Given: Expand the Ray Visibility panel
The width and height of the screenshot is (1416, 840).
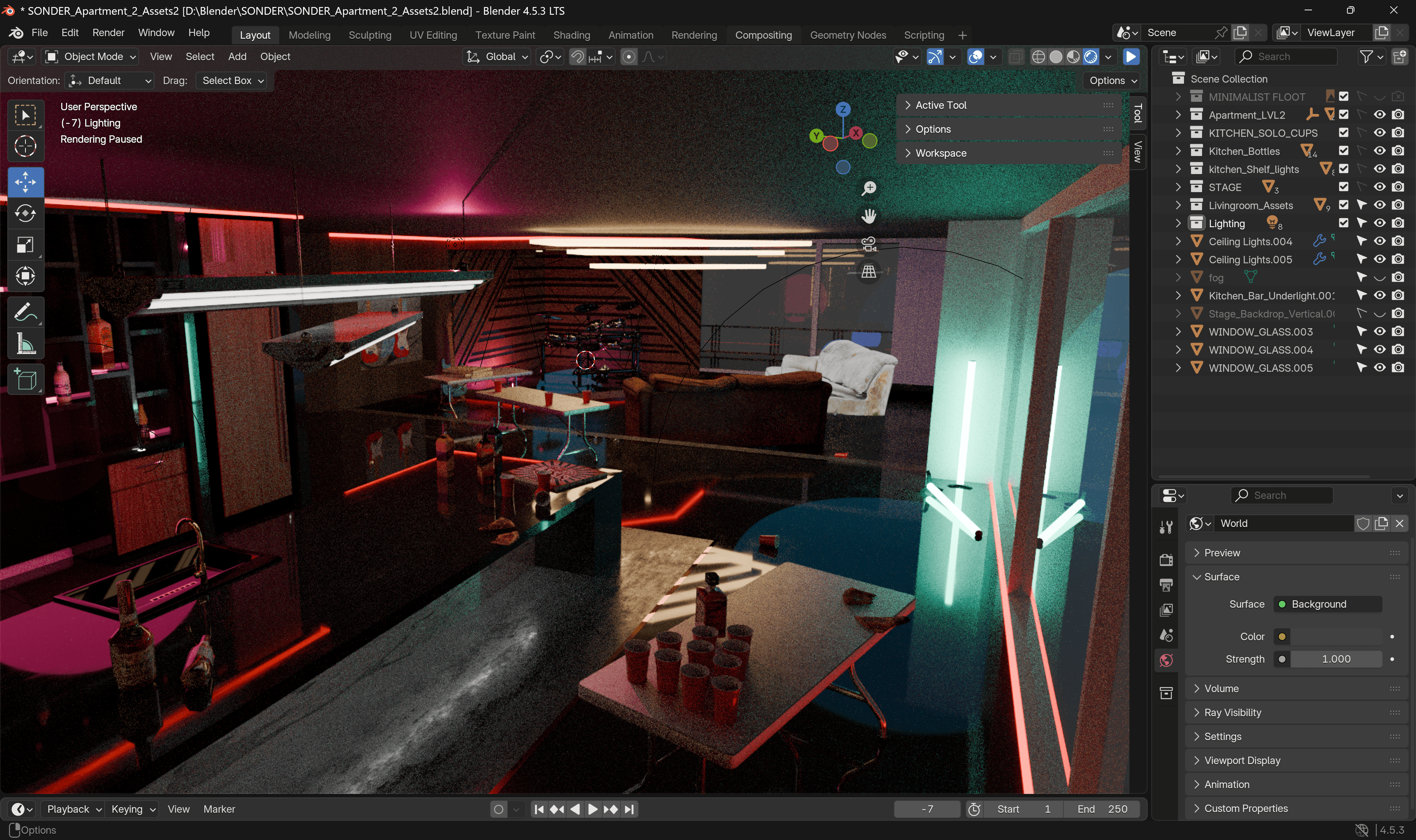Looking at the screenshot, I should click(x=1232, y=712).
